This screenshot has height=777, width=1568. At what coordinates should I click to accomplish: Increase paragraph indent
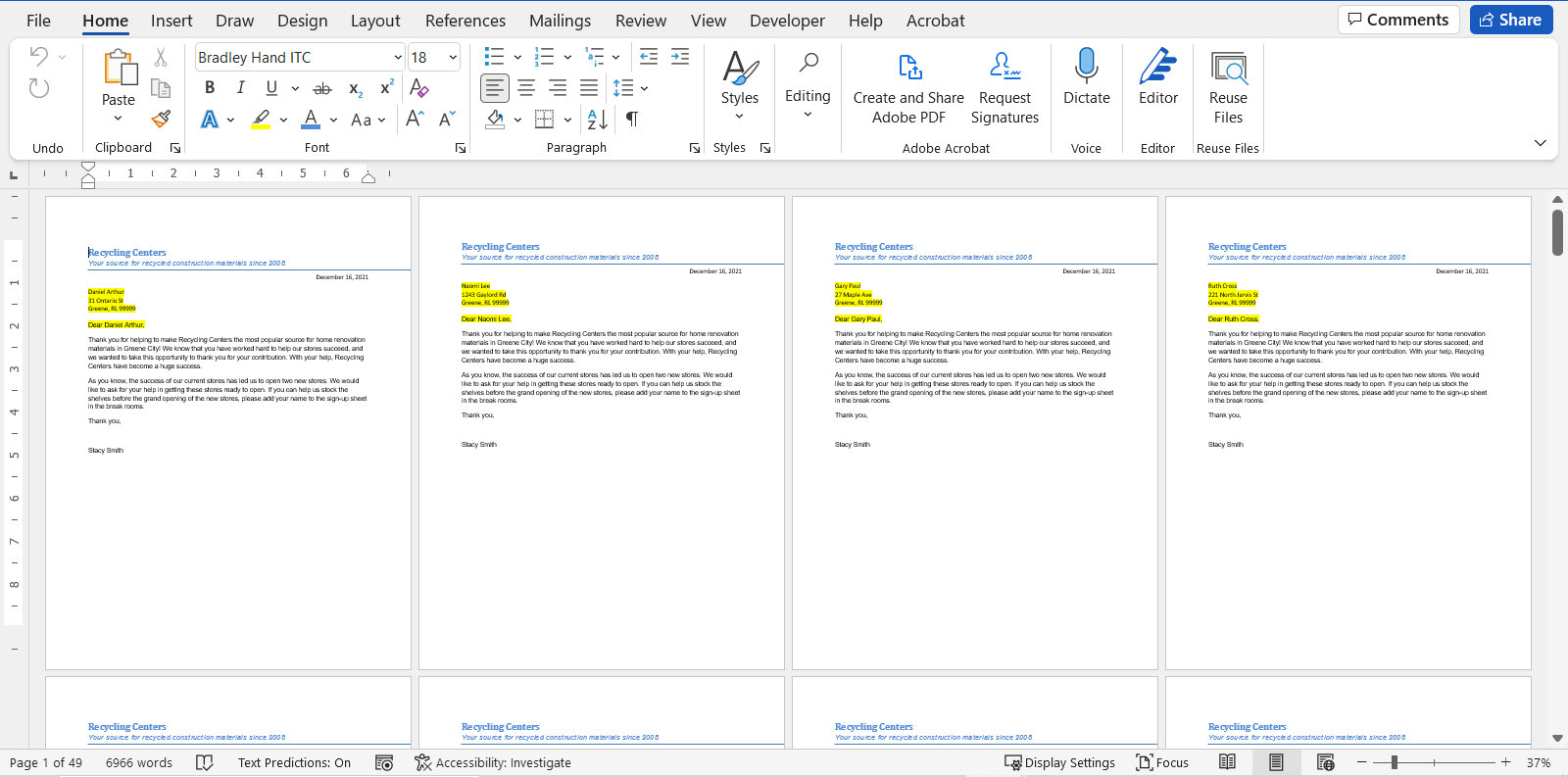(x=680, y=57)
